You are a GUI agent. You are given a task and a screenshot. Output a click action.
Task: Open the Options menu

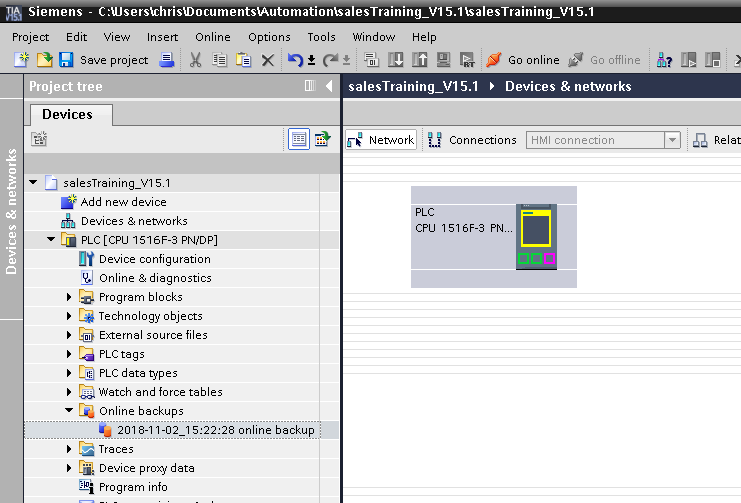click(269, 37)
